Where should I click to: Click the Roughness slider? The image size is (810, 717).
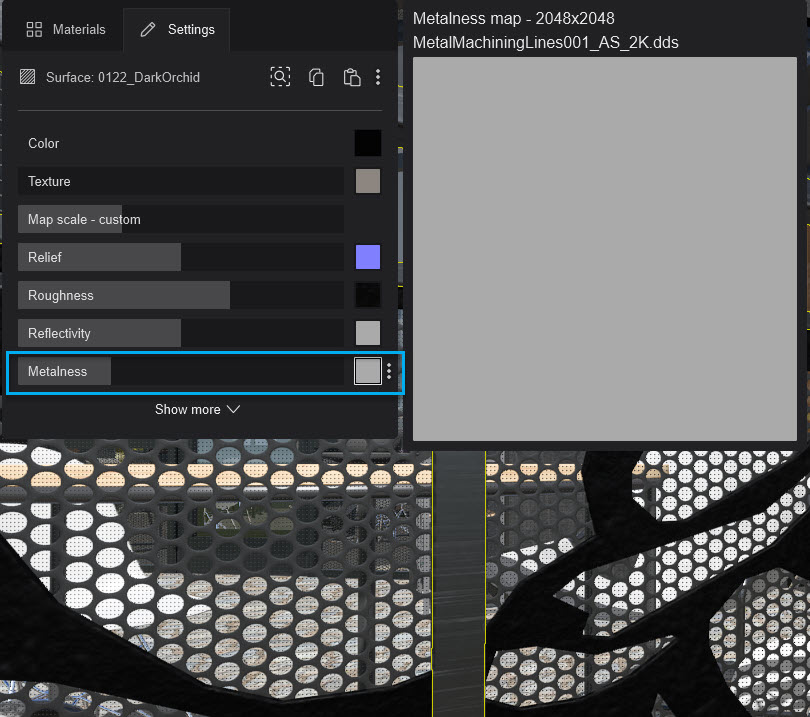pos(181,295)
